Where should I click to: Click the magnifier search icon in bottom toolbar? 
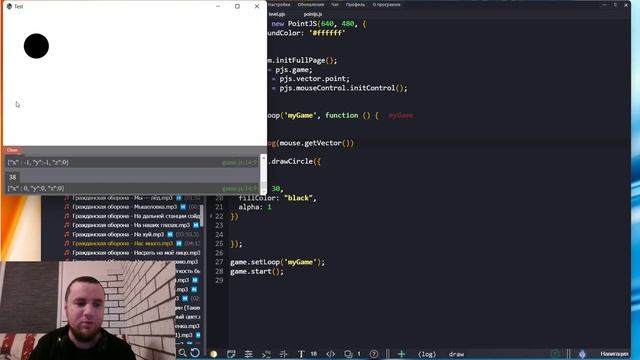click(182, 353)
